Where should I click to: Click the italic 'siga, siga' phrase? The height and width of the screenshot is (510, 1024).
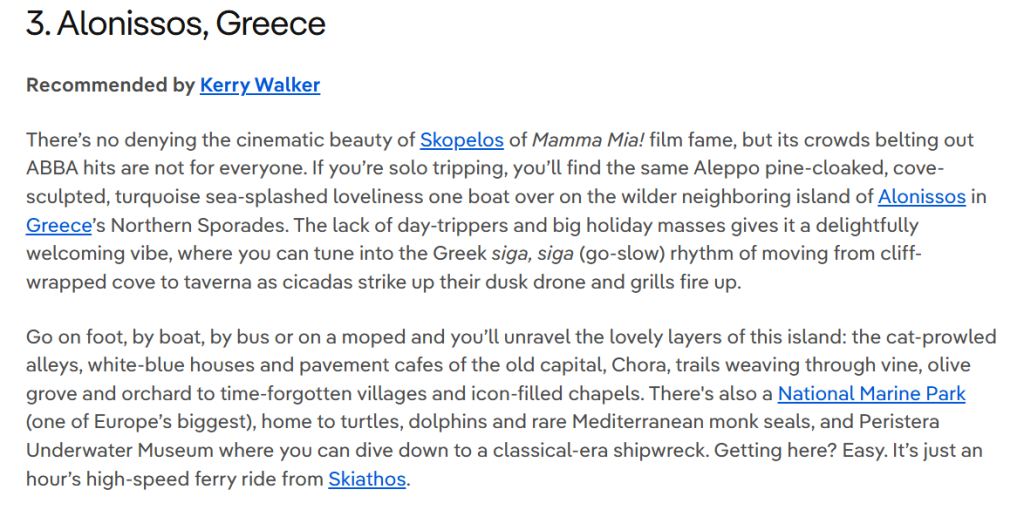click(x=532, y=253)
